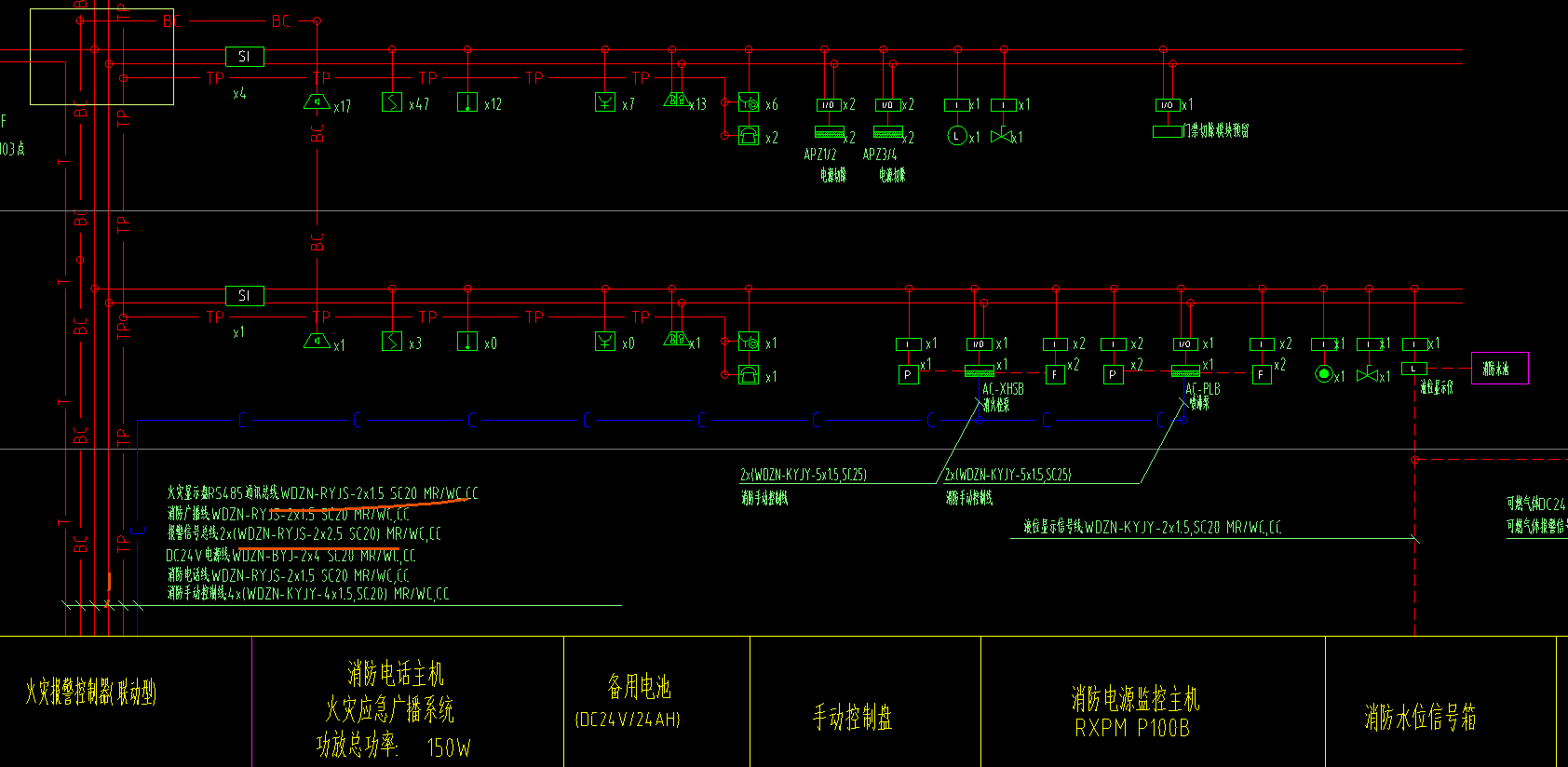Select the APZ1/2 label text

pyautogui.click(x=820, y=155)
